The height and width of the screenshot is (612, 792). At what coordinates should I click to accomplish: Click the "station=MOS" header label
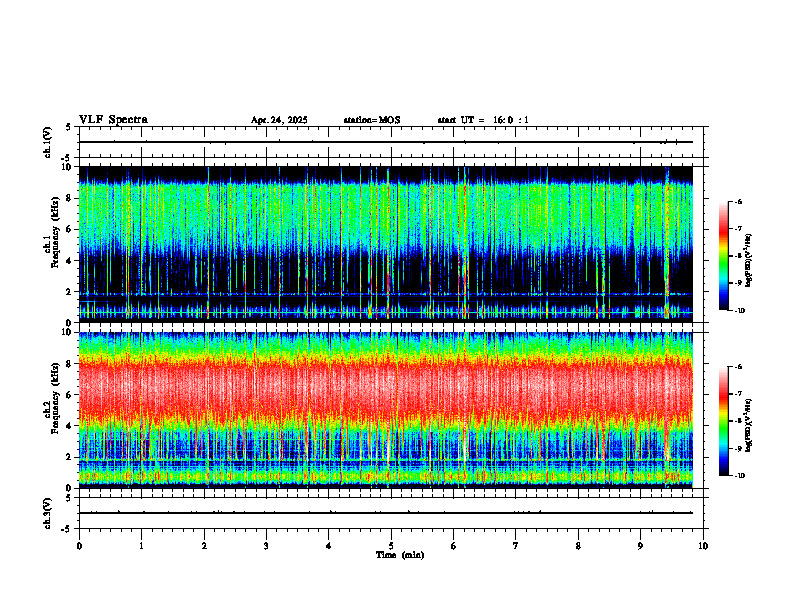[372, 120]
